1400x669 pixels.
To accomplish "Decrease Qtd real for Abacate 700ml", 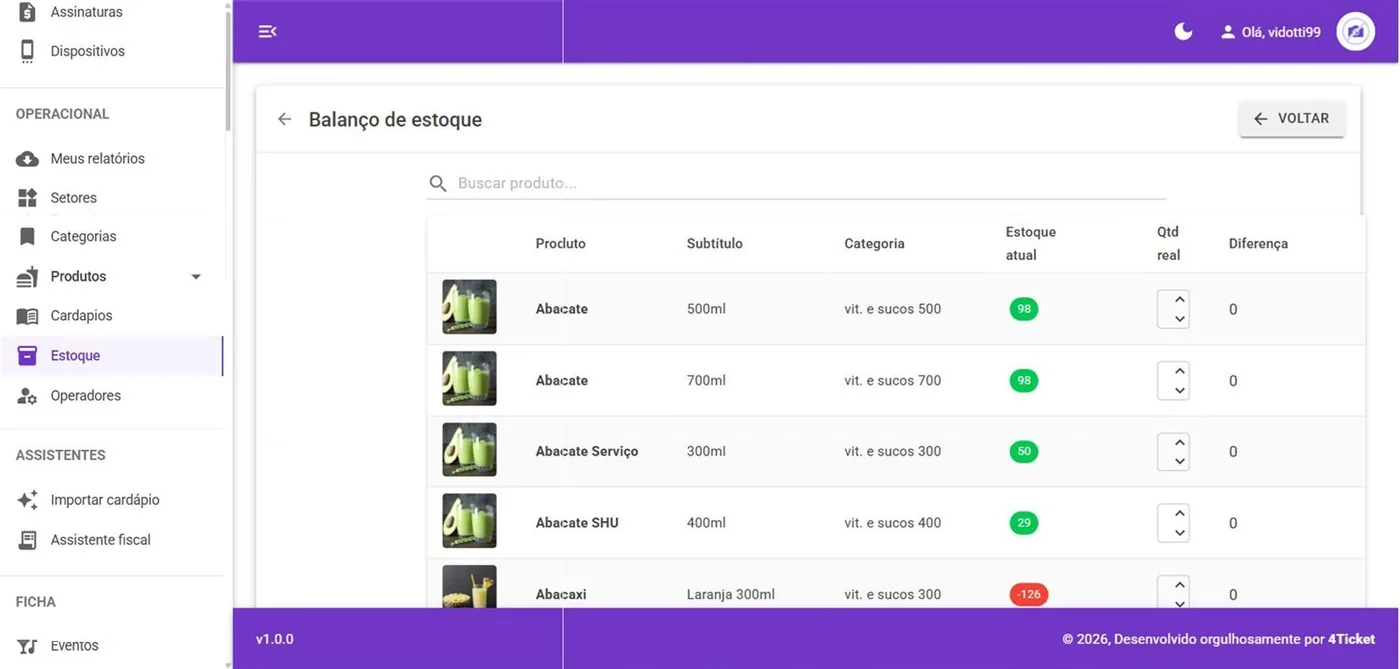I will pos(1180,391).
